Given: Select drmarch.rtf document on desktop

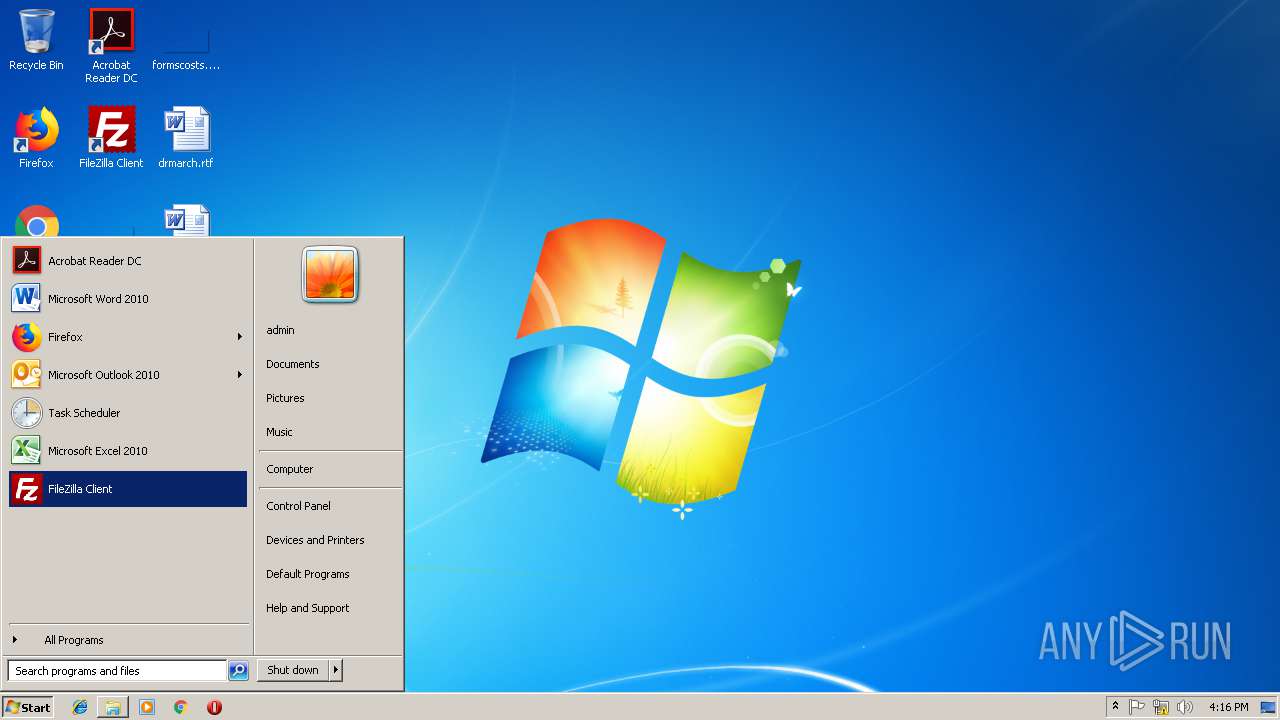Looking at the screenshot, I should (186, 138).
